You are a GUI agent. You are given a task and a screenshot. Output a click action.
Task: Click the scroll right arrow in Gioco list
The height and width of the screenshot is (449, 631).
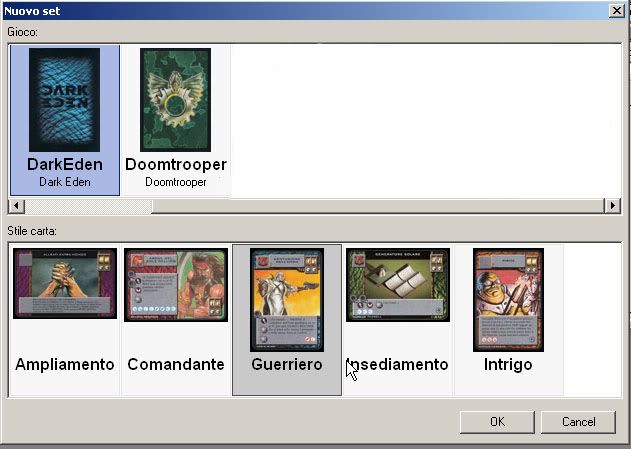point(612,206)
